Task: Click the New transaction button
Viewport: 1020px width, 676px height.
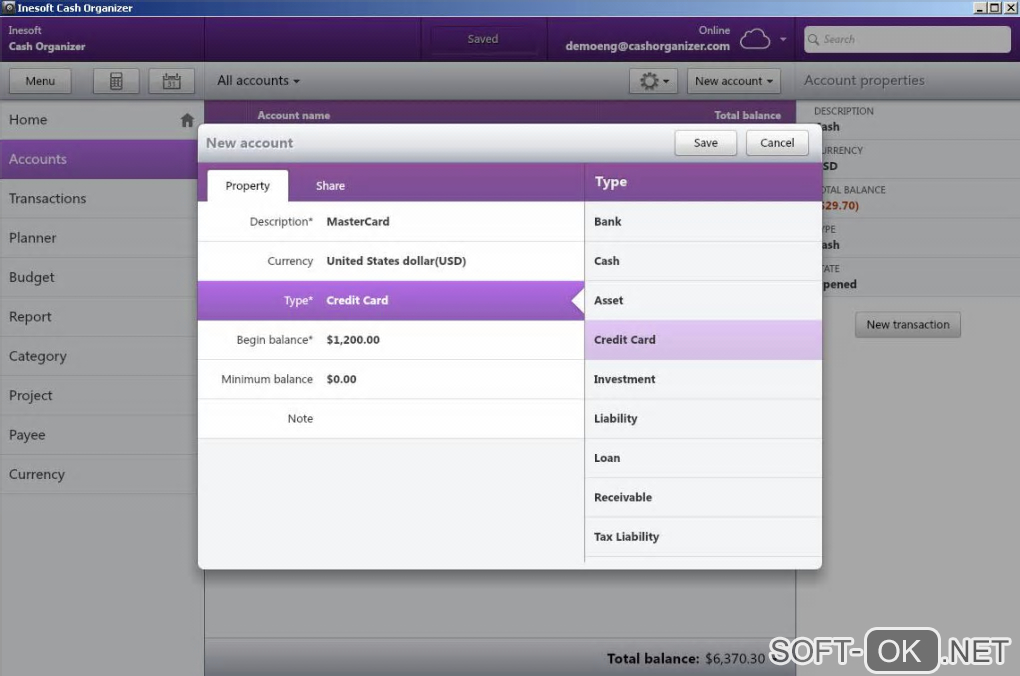Action: 907,325
